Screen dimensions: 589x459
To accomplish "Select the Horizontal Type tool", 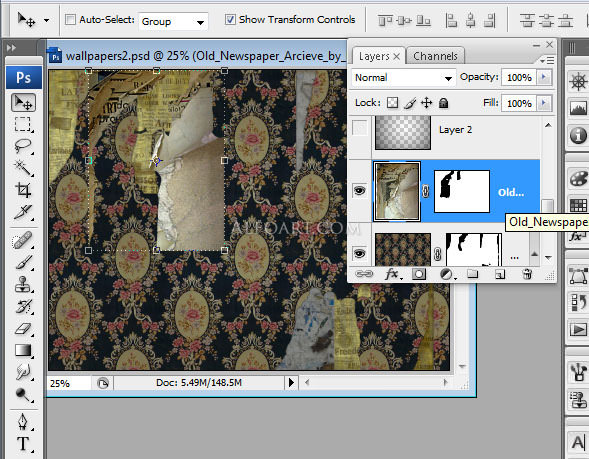I will [x=23, y=444].
